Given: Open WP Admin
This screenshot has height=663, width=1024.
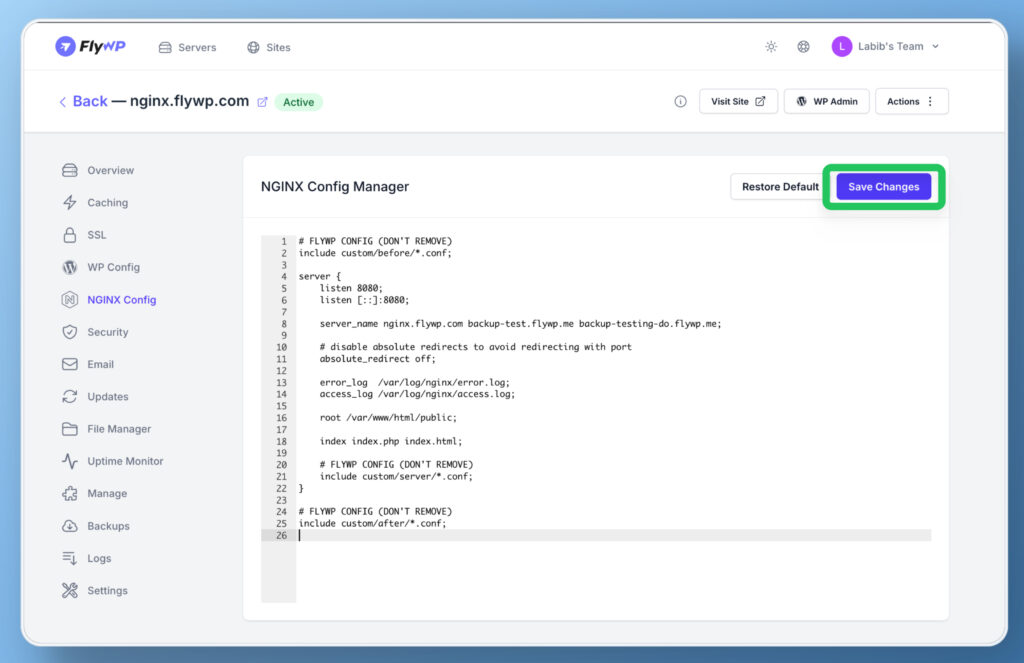Looking at the screenshot, I should tap(826, 101).
